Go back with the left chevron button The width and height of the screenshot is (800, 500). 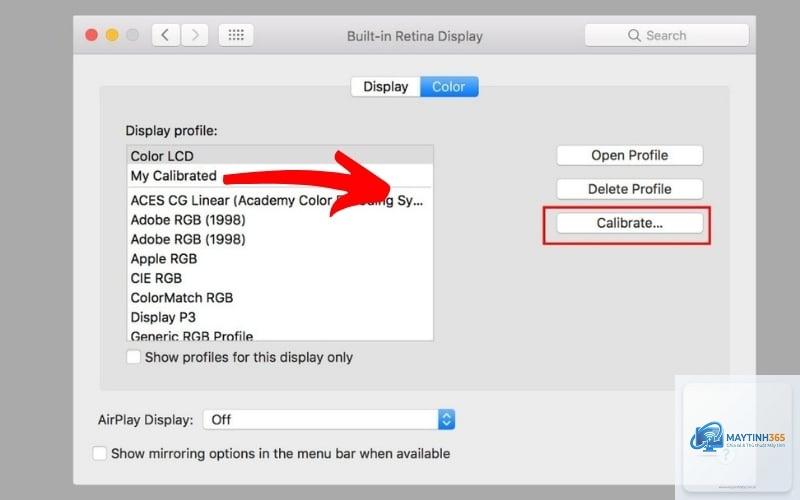[x=165, y=35]
